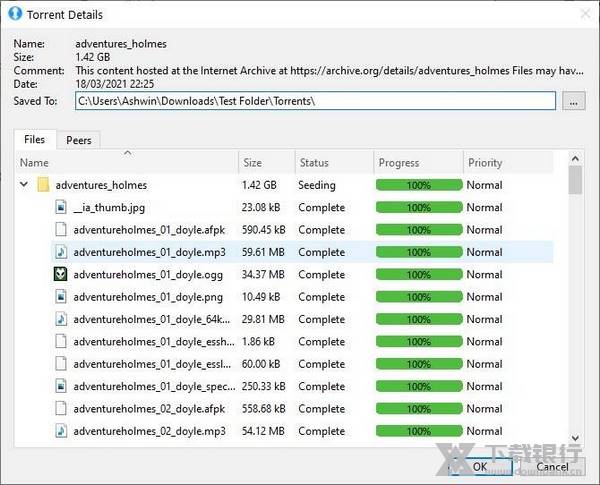
Task: Click the file list vertical scrollbar
Action: tap(575, 300)
